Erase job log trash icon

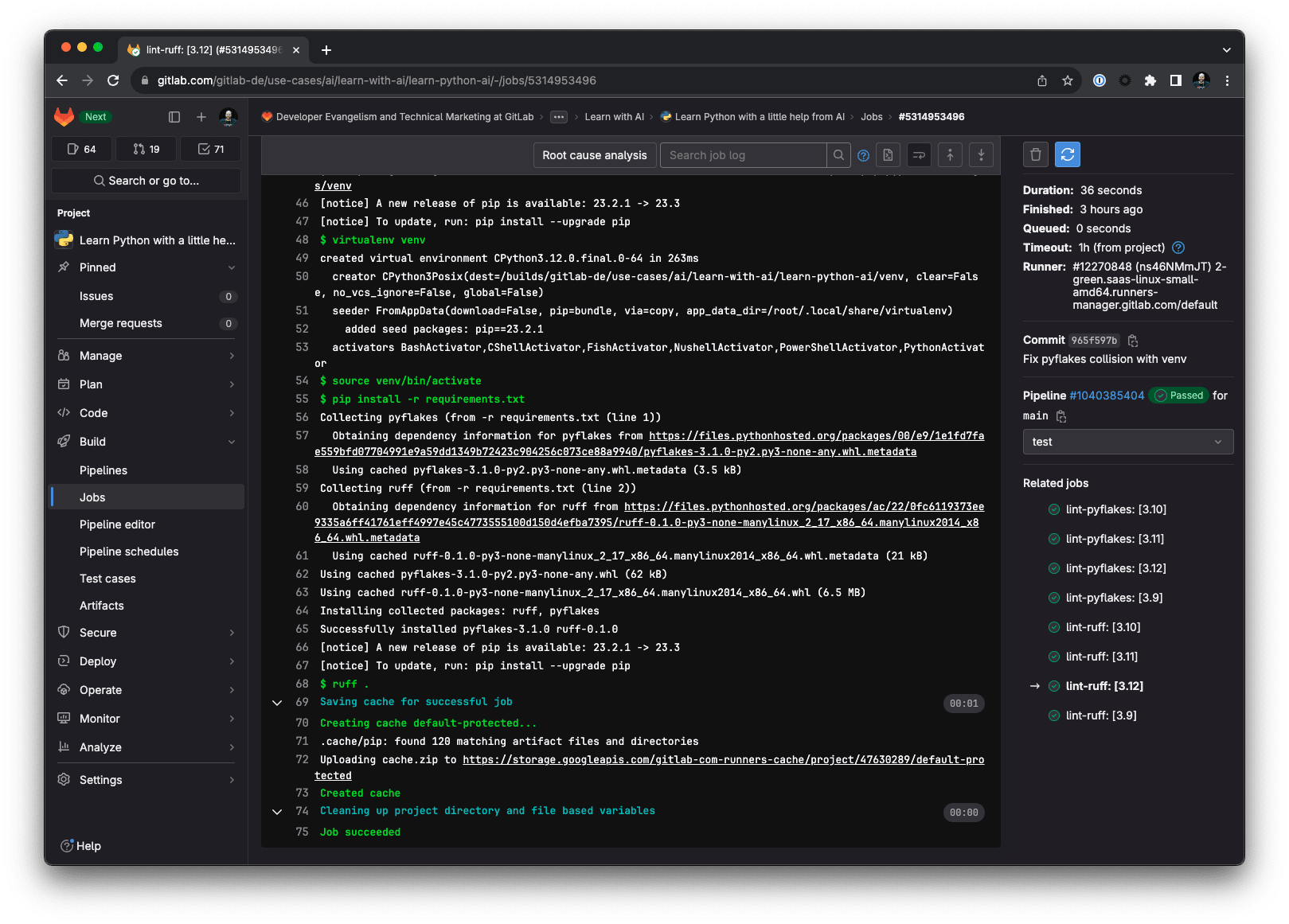click(1036, 154)
